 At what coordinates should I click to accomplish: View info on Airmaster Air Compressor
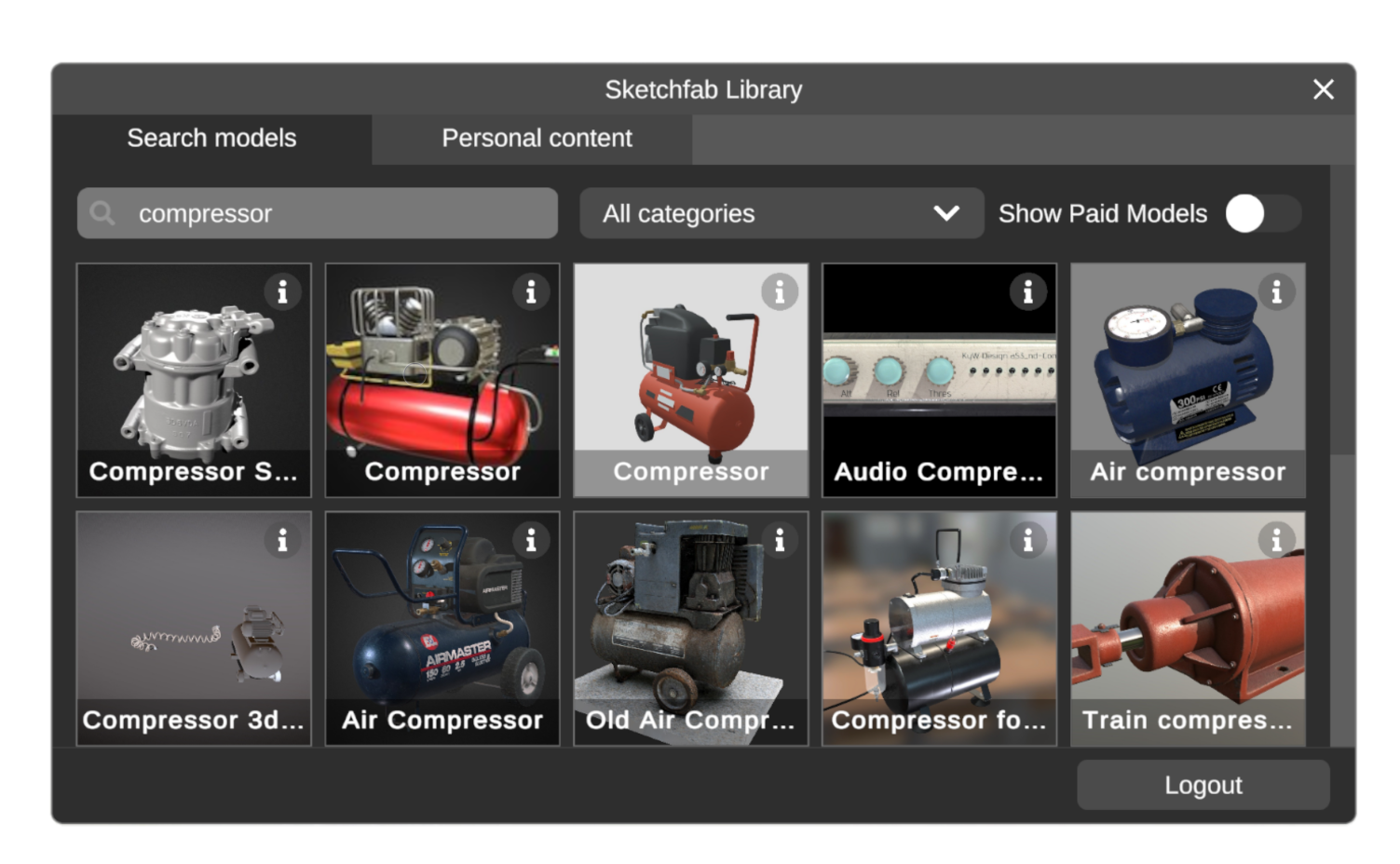pyautogui.click(x=531, y=540)
